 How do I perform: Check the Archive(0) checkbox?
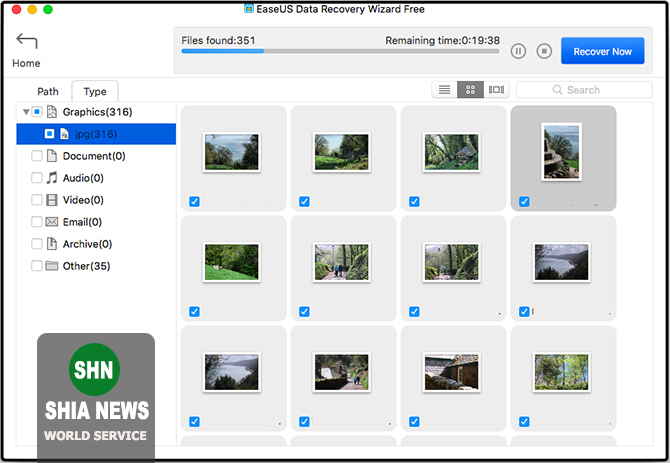[37, 244]
